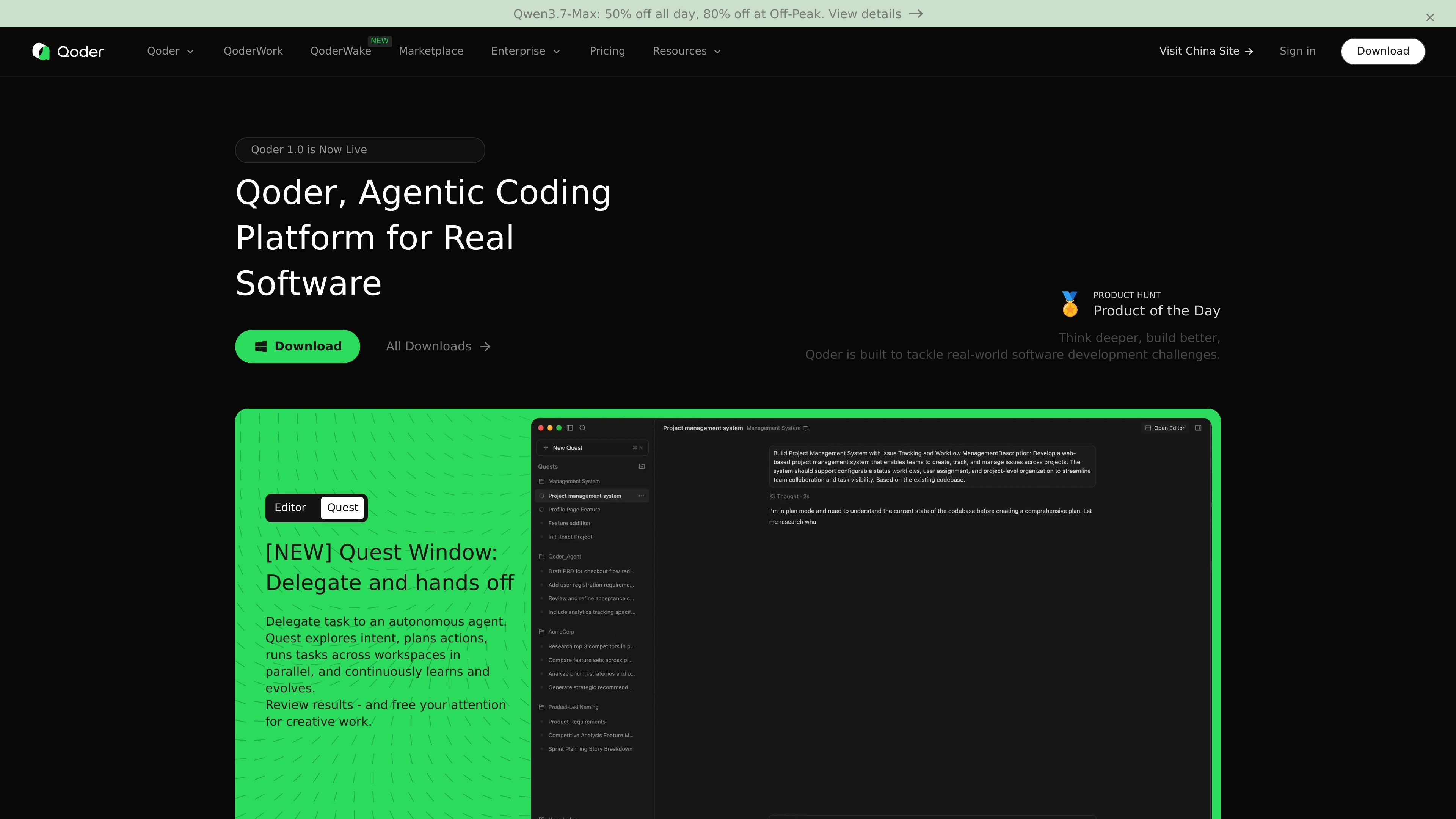Click the [NEW] Quest Window heading
This screenshot has width=1456, height=819.
click(390, 568)
